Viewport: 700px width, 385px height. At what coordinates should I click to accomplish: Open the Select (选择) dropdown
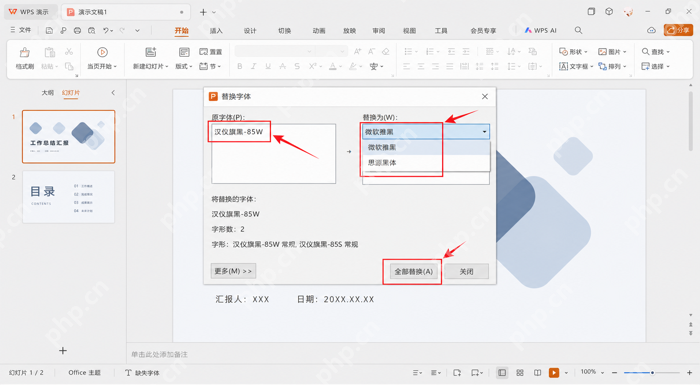pyautogui.click(x=655, y=67)
